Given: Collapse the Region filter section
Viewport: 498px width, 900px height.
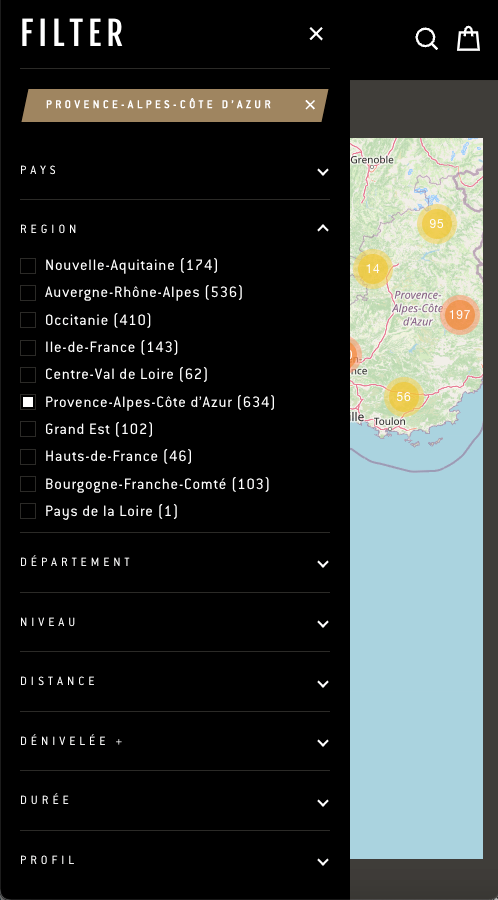Looking at the screenshot, I should [x=175, y=228].
